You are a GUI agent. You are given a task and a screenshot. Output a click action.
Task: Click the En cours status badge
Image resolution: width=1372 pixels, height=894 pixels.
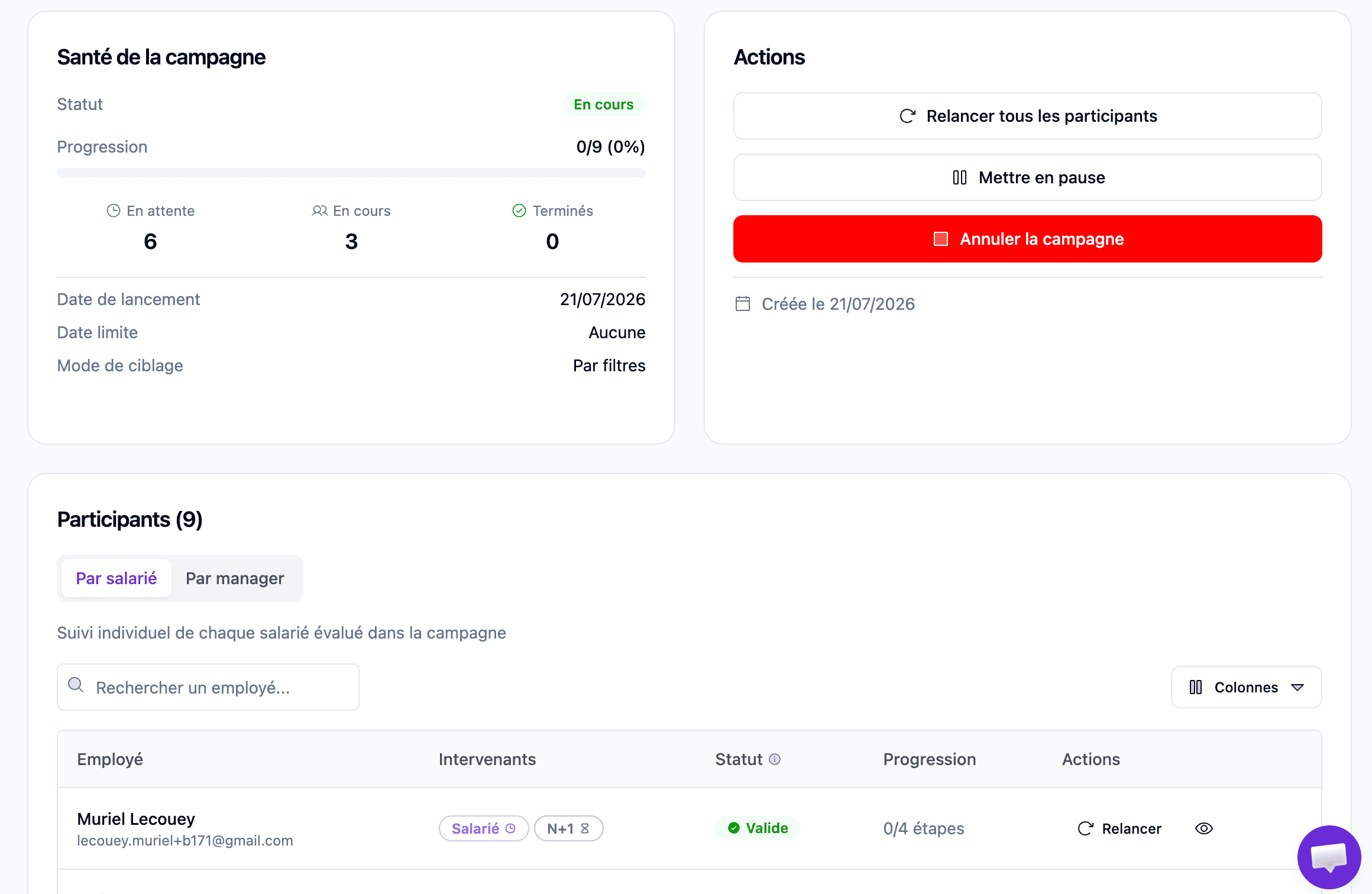click(x=603, y=104)
